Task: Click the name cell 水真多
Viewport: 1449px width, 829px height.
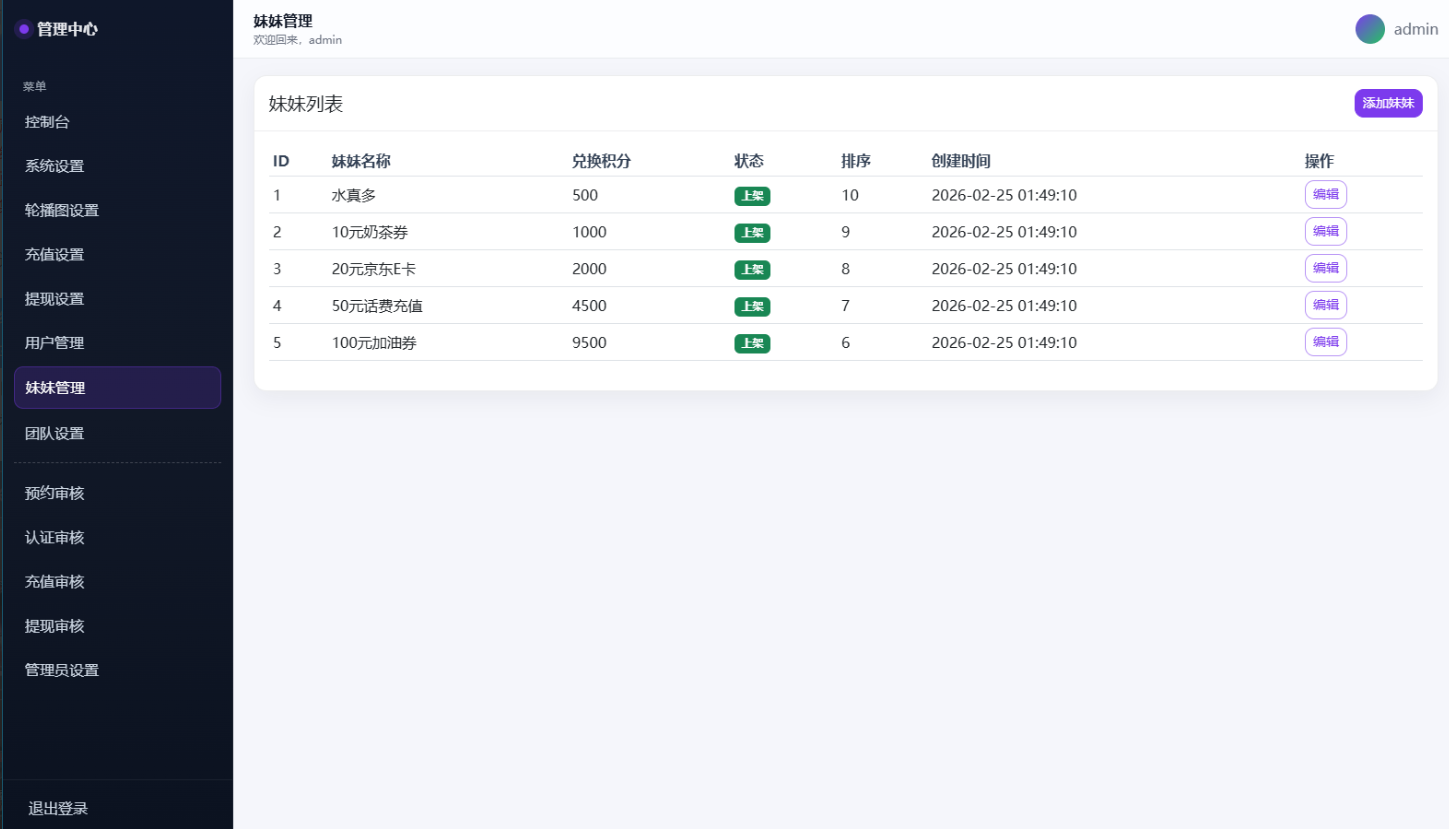Action: pyautogui.click(x=354, y=195)
